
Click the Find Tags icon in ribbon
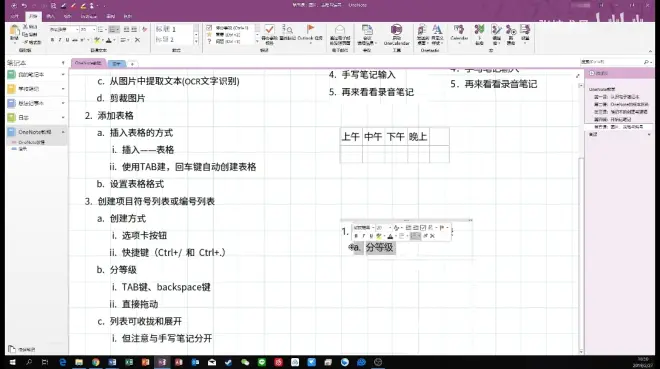(287, 29)
